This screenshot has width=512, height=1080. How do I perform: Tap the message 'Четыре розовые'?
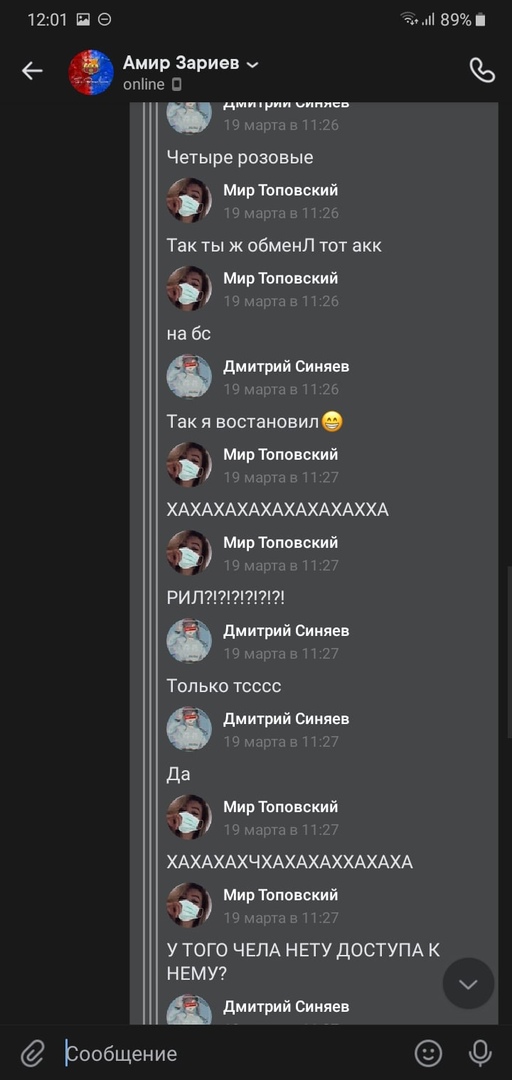pyautogui.click(x=240, y=158)
